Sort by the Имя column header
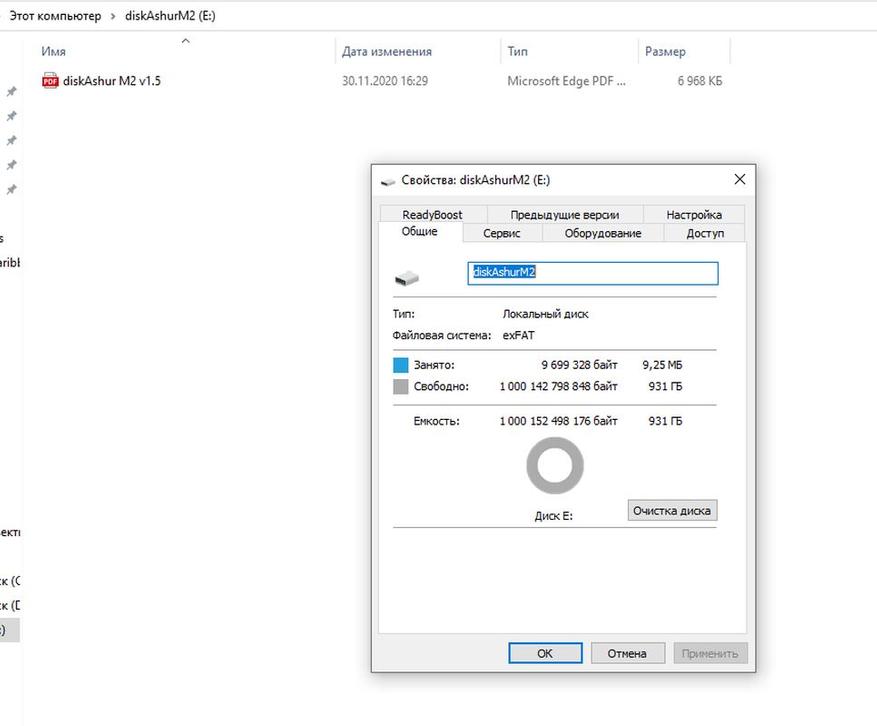The image size is (877, 726). click(x=53, y=51)
